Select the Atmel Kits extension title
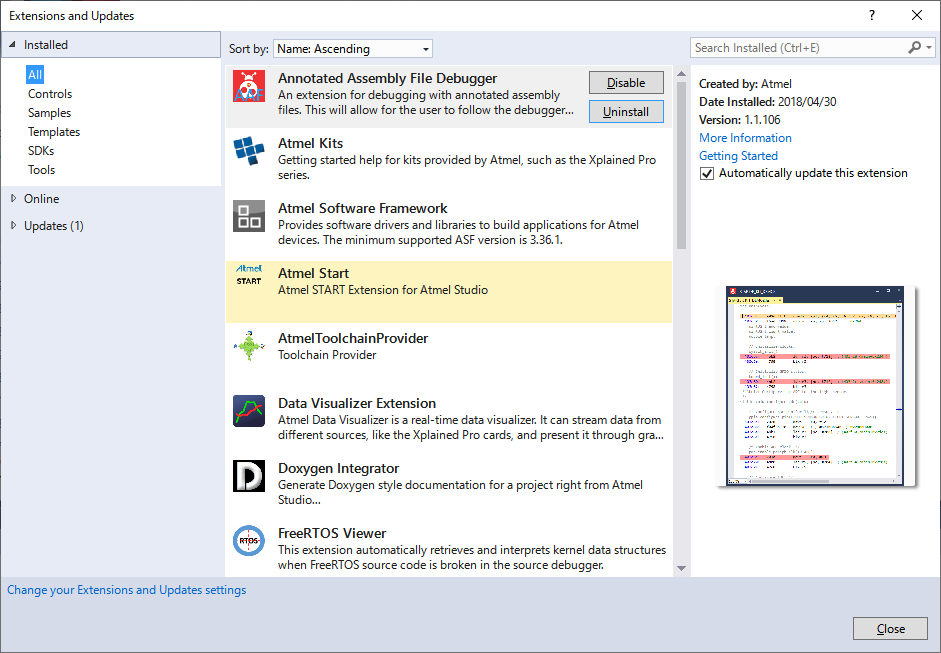This screenshot has height=653, width=941. (310, 143)
